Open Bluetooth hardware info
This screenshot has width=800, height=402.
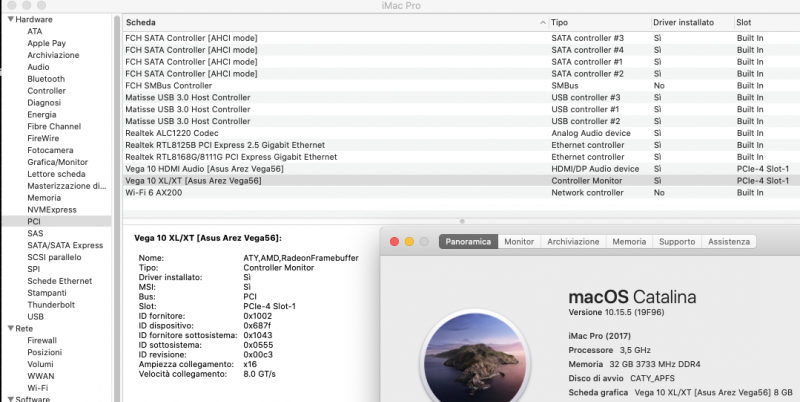point(46,79)
